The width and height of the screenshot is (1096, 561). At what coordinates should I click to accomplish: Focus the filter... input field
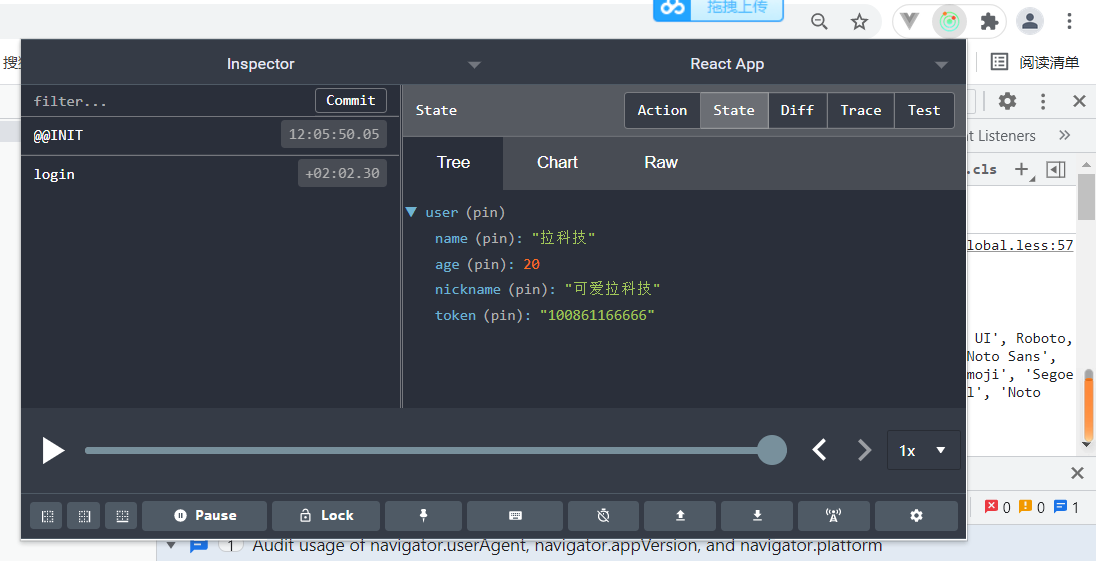click(168, 101)
